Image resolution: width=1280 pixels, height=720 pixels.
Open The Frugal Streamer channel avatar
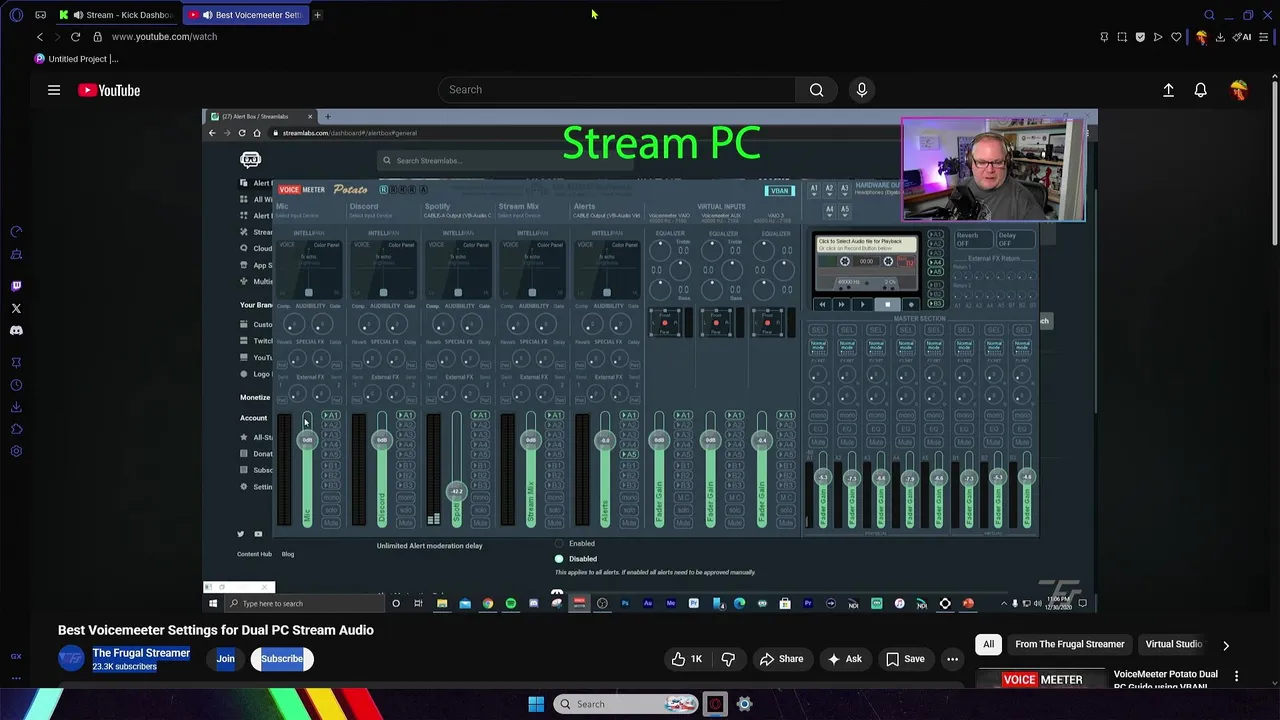click(71, 659)
